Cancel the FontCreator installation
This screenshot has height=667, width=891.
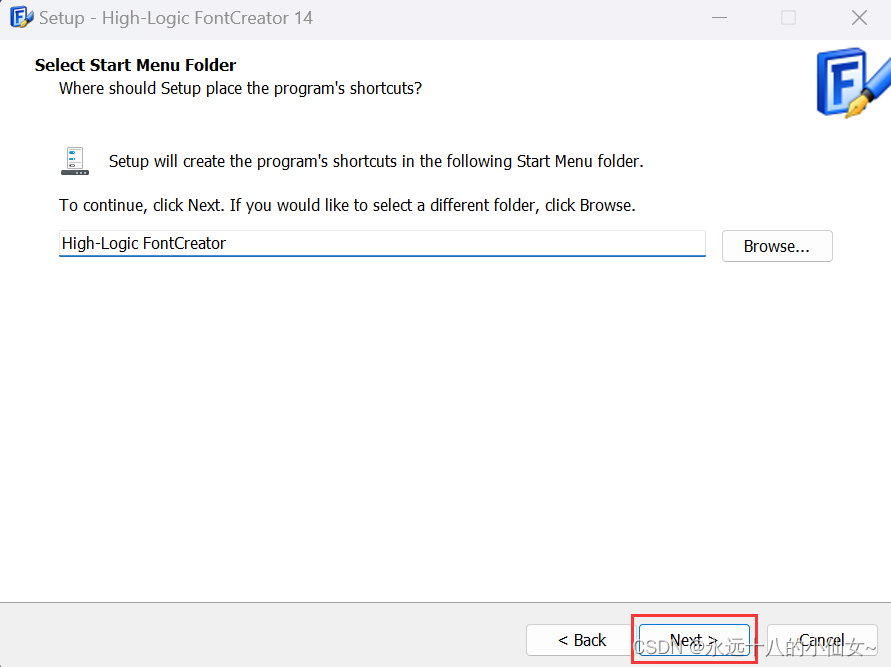pos(822,640)
